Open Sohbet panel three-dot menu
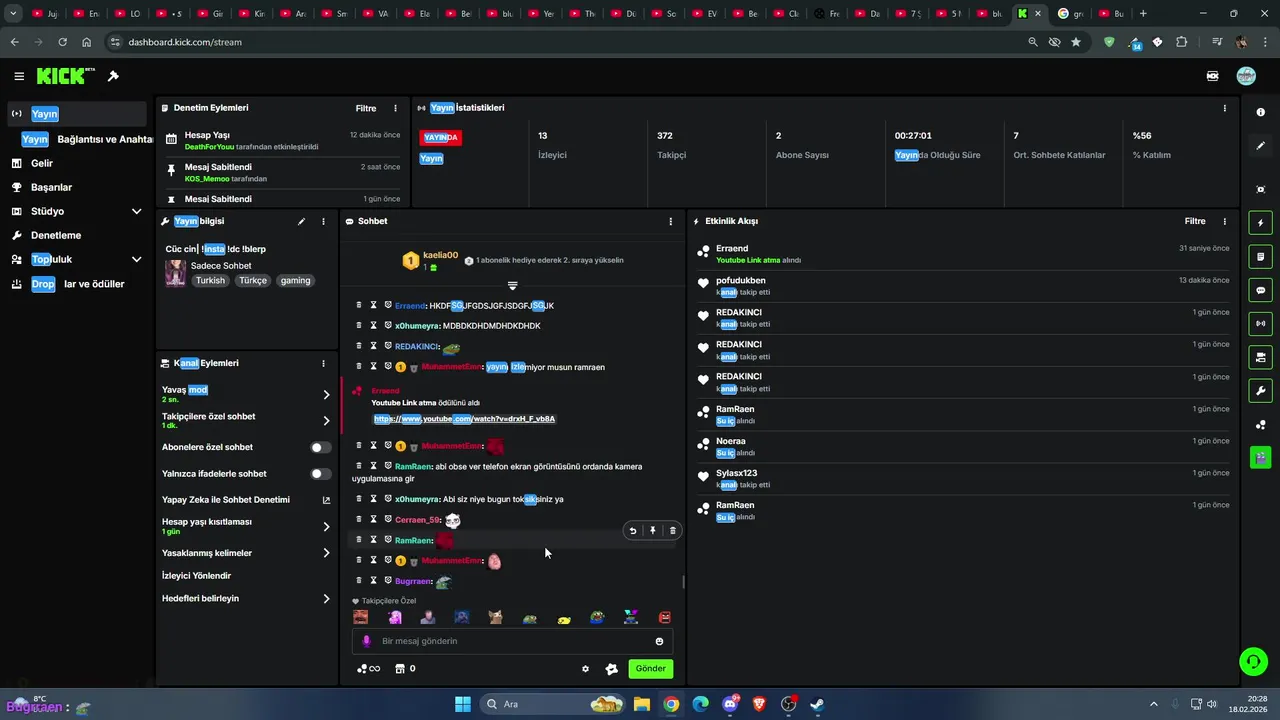Viewport: 1280px width, 720px height. pyautogui.click(x=670, y=222)
